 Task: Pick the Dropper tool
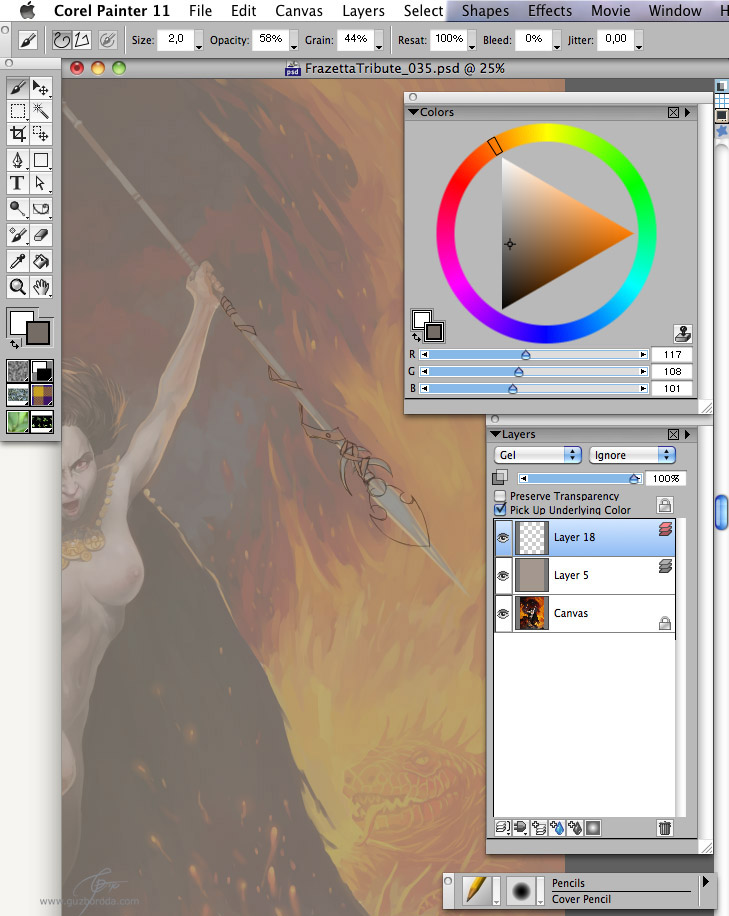(x=18, y=261)
